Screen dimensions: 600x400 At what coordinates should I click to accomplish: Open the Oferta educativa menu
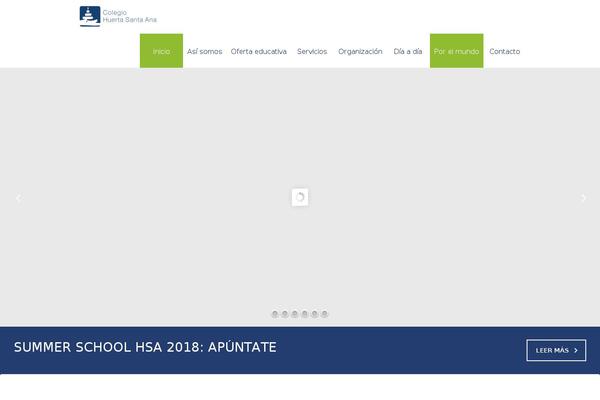pos(259,51)
